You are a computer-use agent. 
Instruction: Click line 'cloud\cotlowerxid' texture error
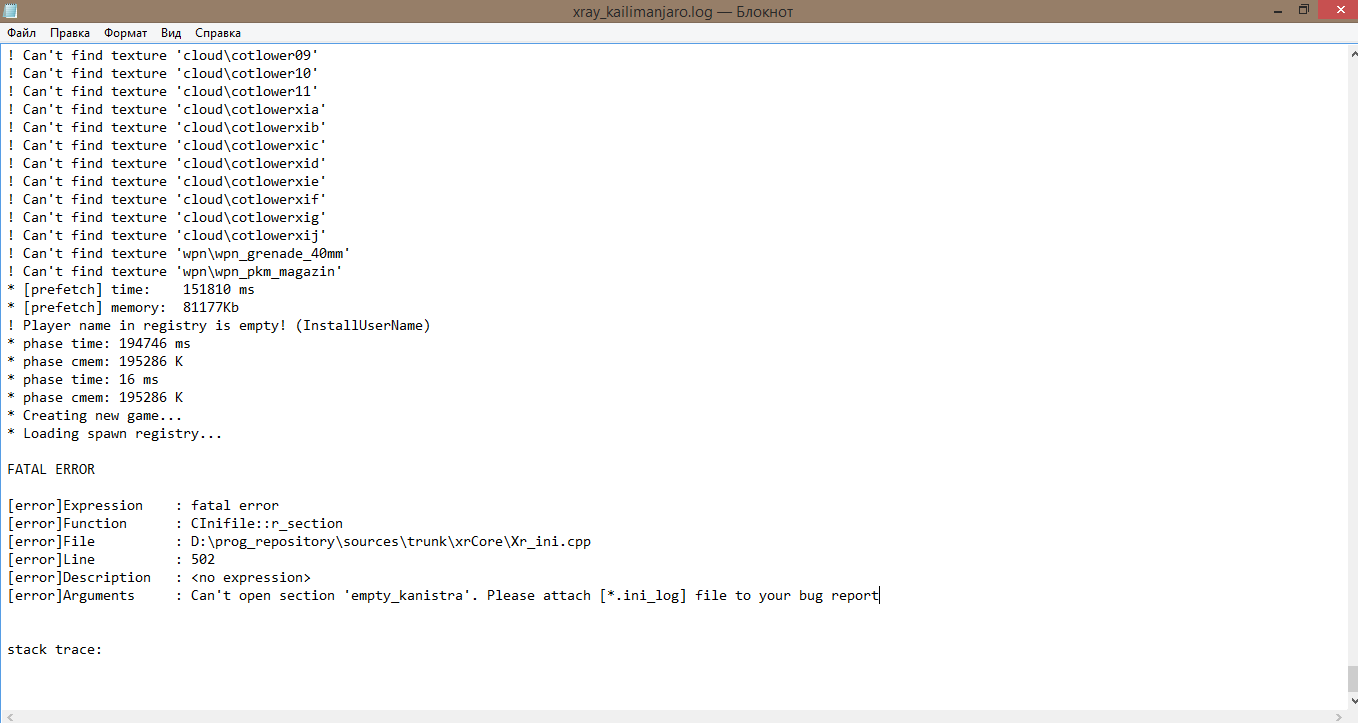tap(167, 163)
